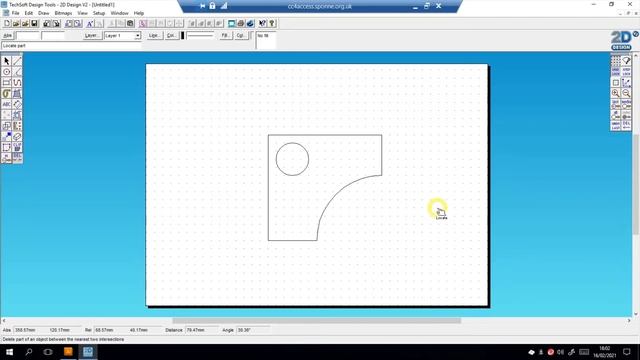Open the Help menu

point(139,13)
